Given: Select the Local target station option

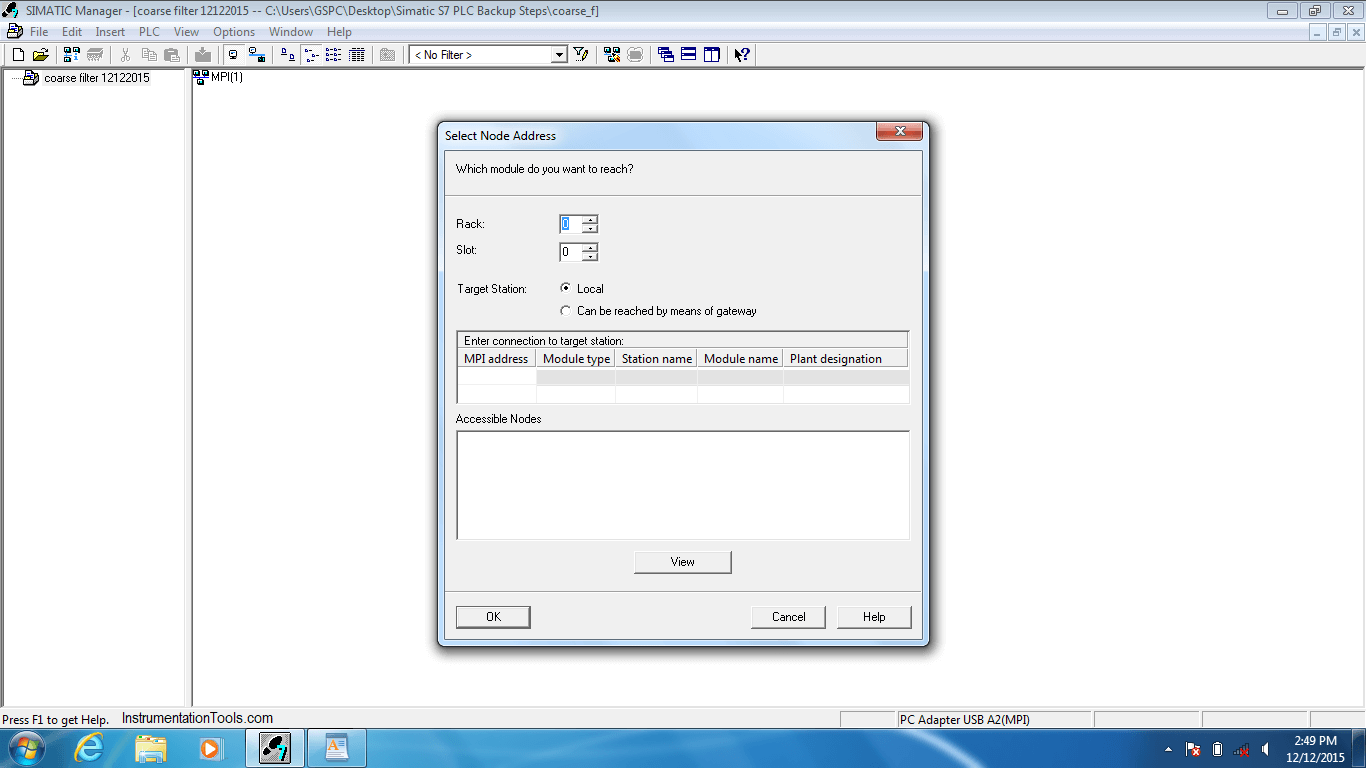Looking at the screenshot, I should point(566,288).
